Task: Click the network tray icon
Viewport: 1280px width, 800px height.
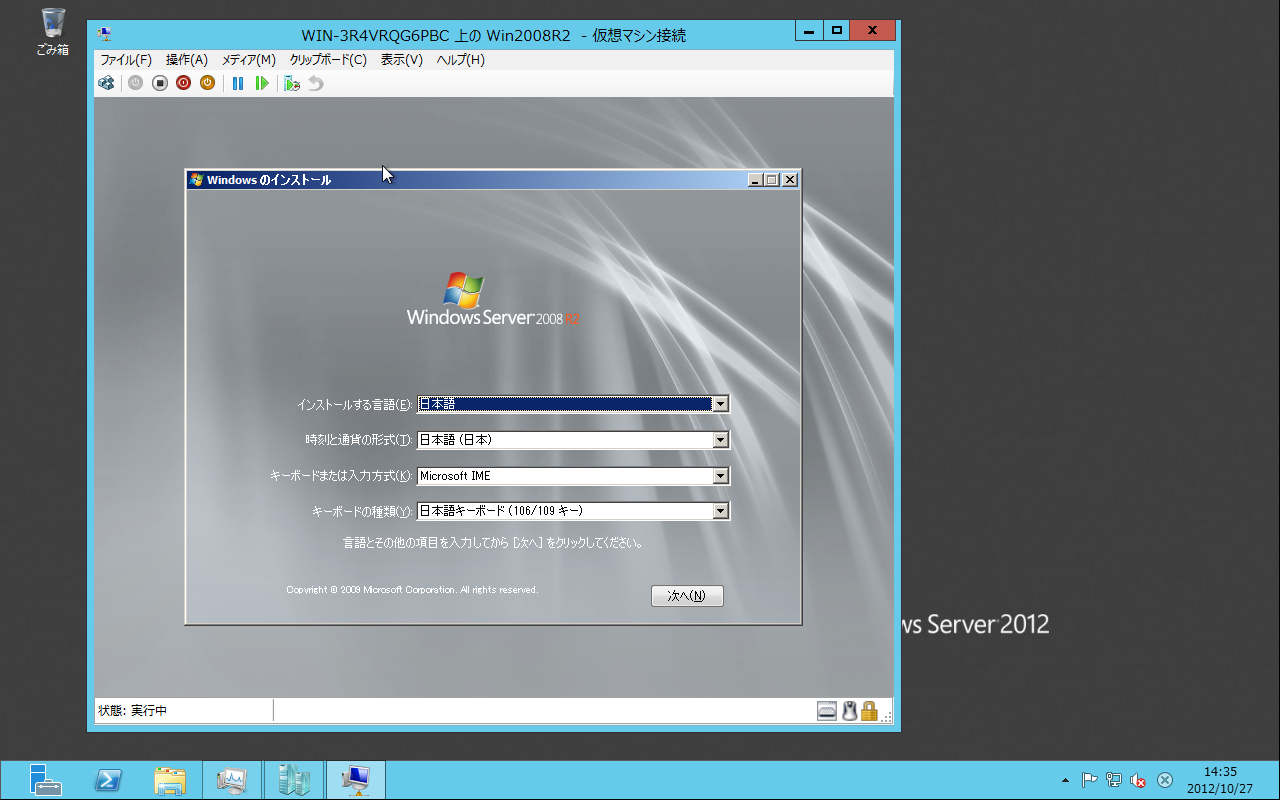Action: coord(1114,780)
